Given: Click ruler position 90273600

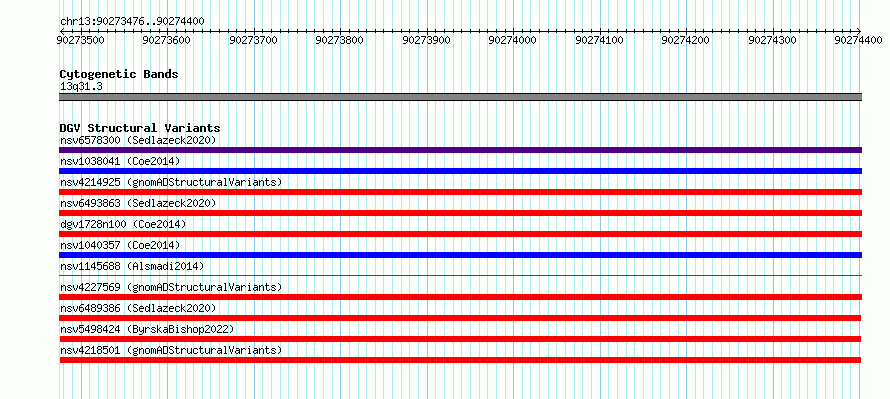Looking at the screenshot, I should (167, 40).
